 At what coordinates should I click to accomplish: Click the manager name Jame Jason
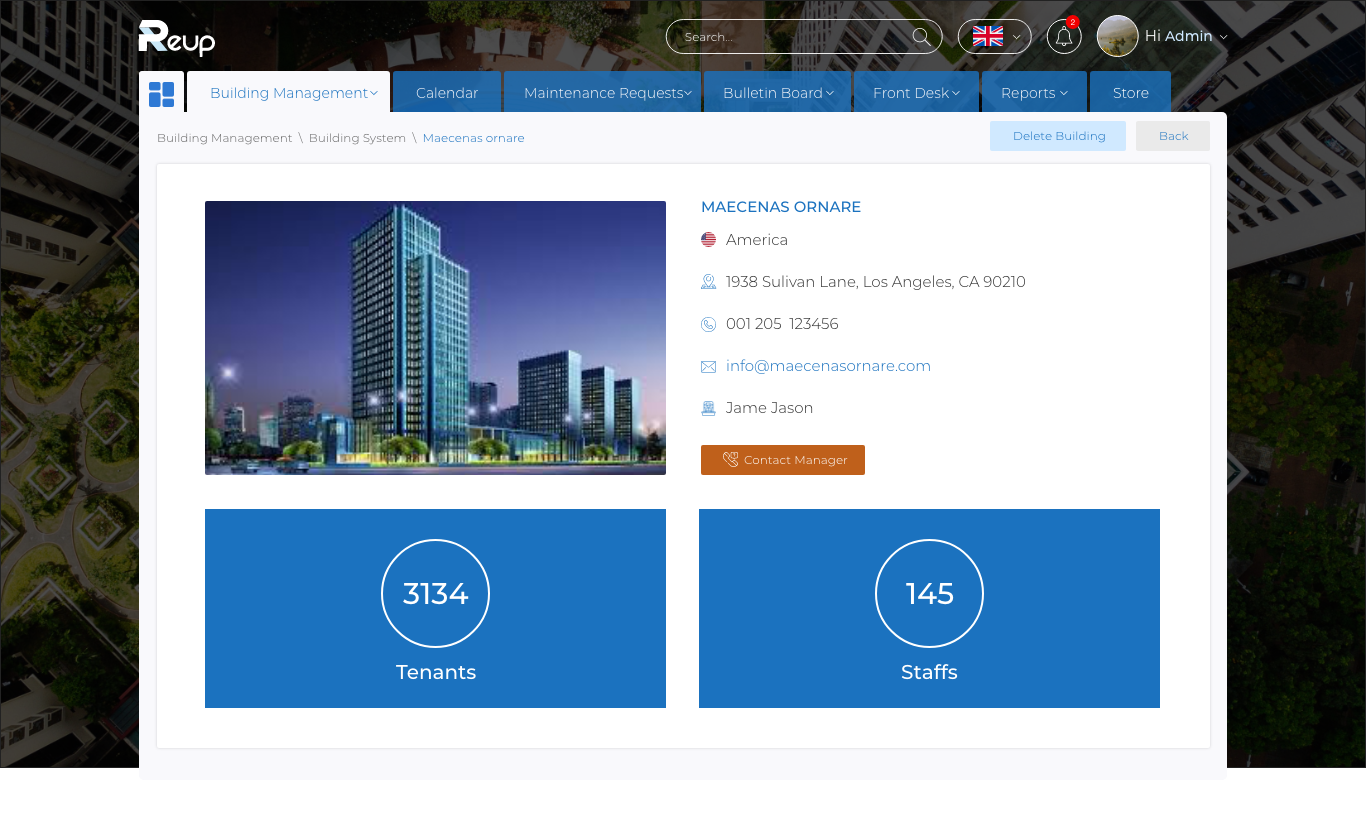(x=769, y=408)
